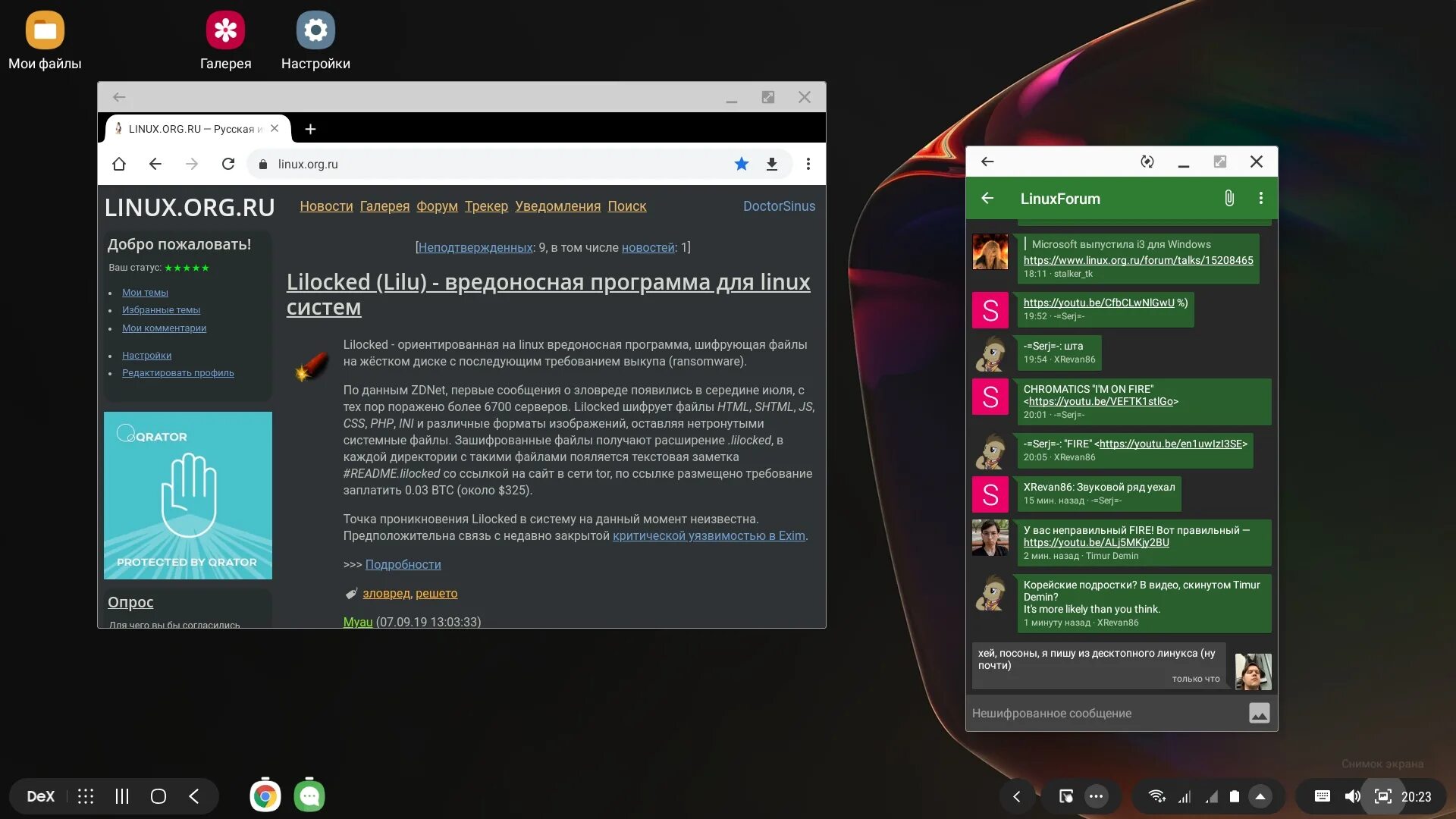Open youtu.be/CfbCLwNlGwU link in chat

[x=1099, y=303]
